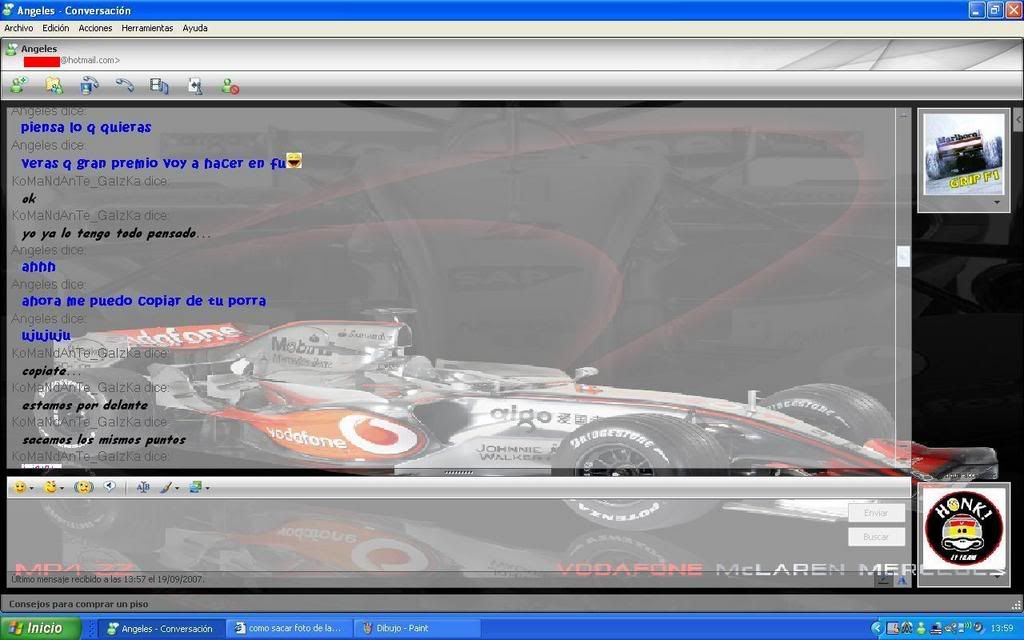Click in the message typing area
This screenshot has width=1024, height=640.
click(424, 536)
